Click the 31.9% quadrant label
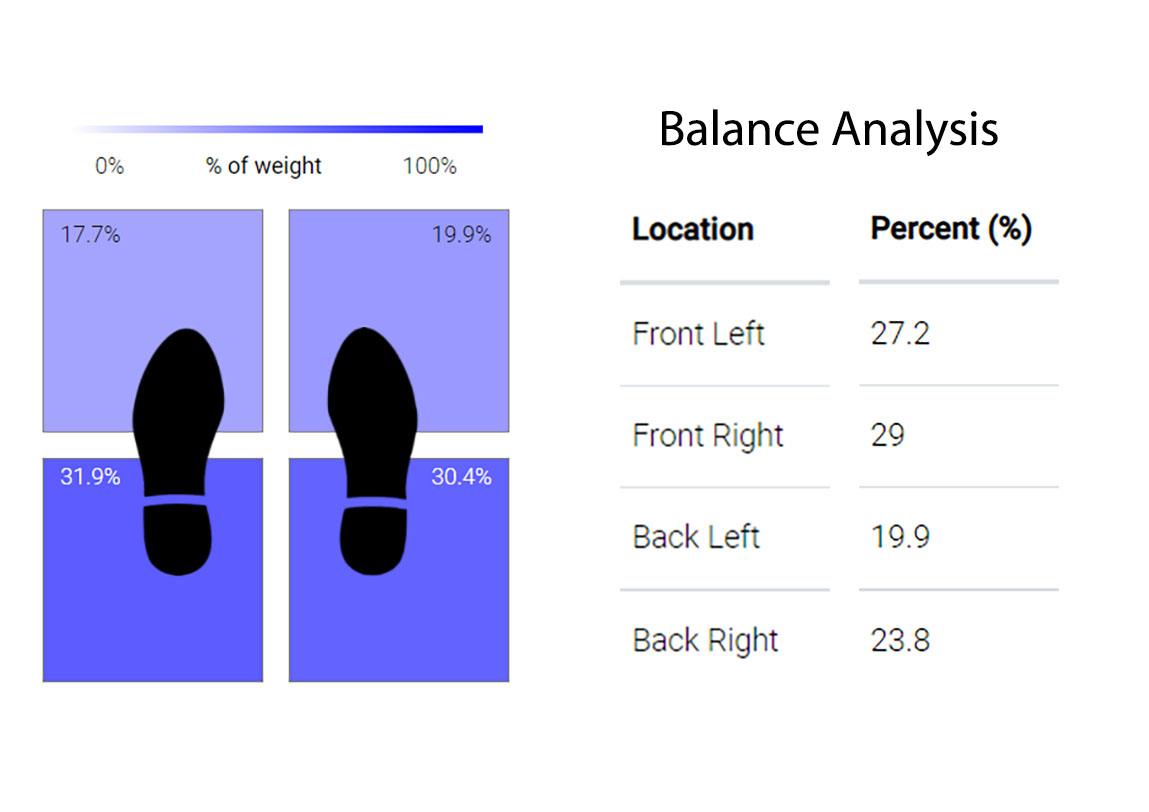 (90, 477)
